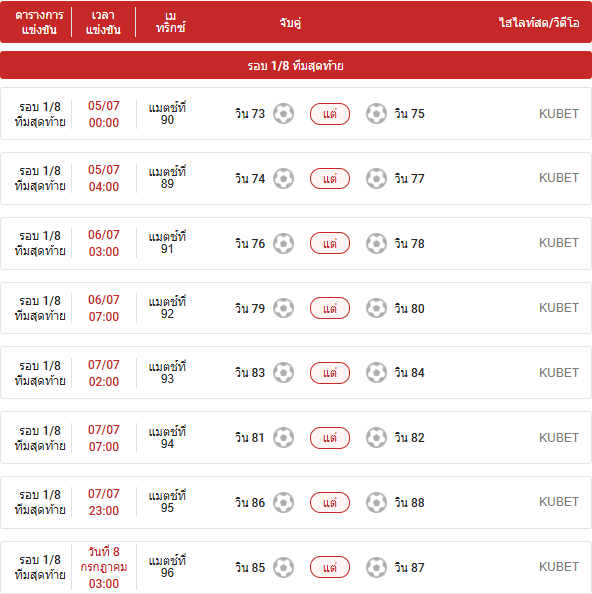Click the team icon next to วิน 84
Screen dimensions: 592x594
coord(376,373)
